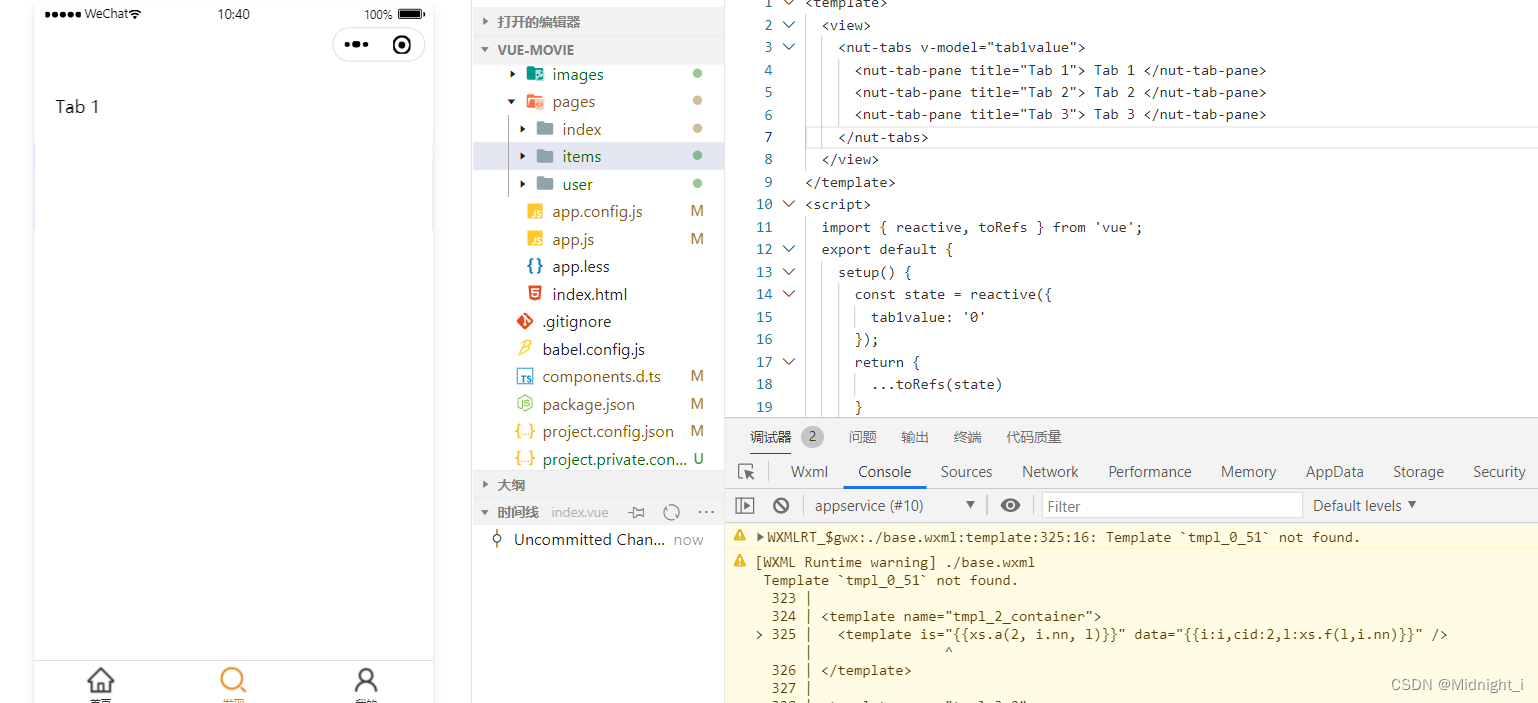The image size is (1538, 703).
Task: Click the project.config.json braces icon
Action: click(x=525, y=432)
